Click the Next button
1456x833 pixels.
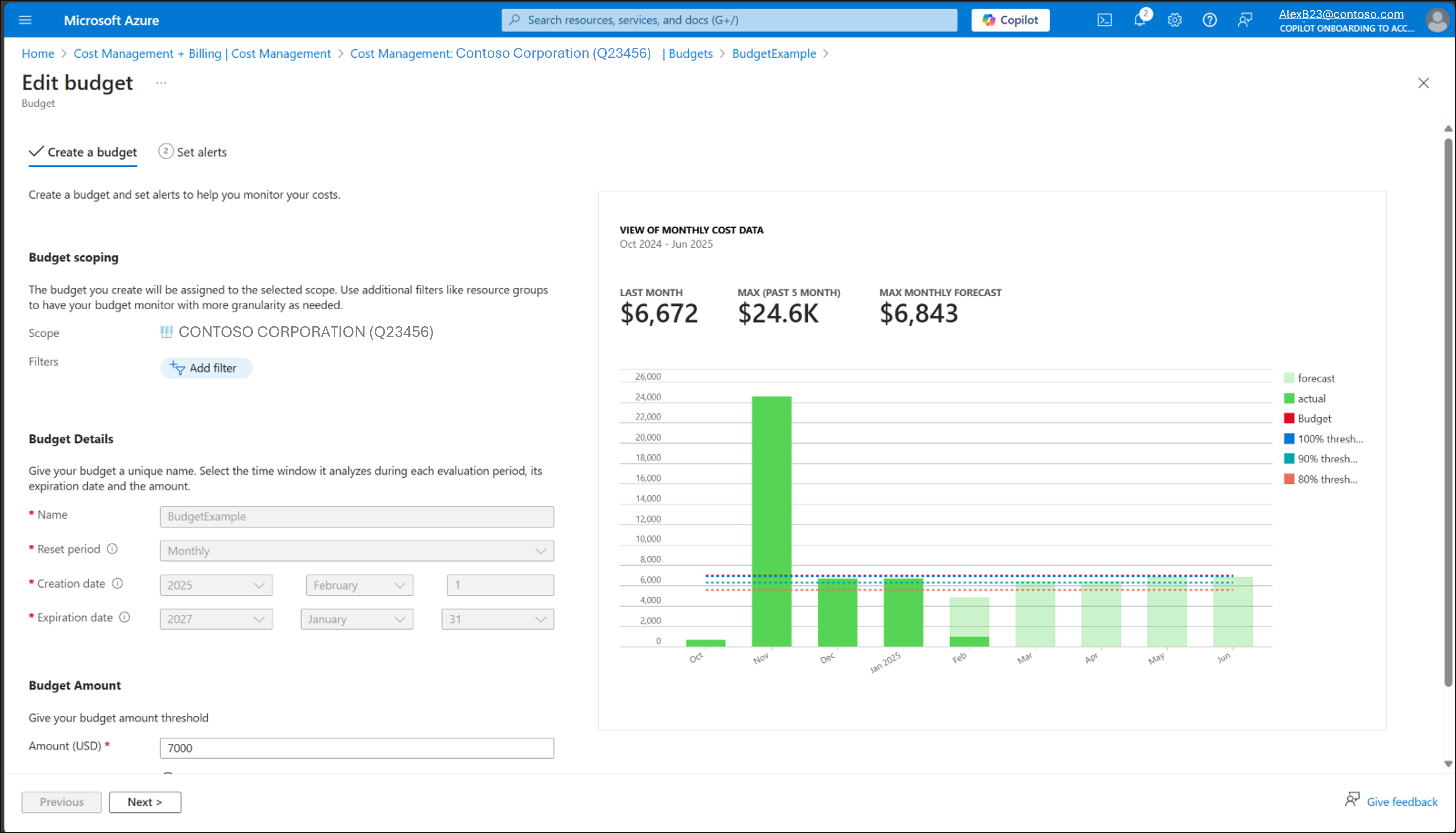point(145,801)
